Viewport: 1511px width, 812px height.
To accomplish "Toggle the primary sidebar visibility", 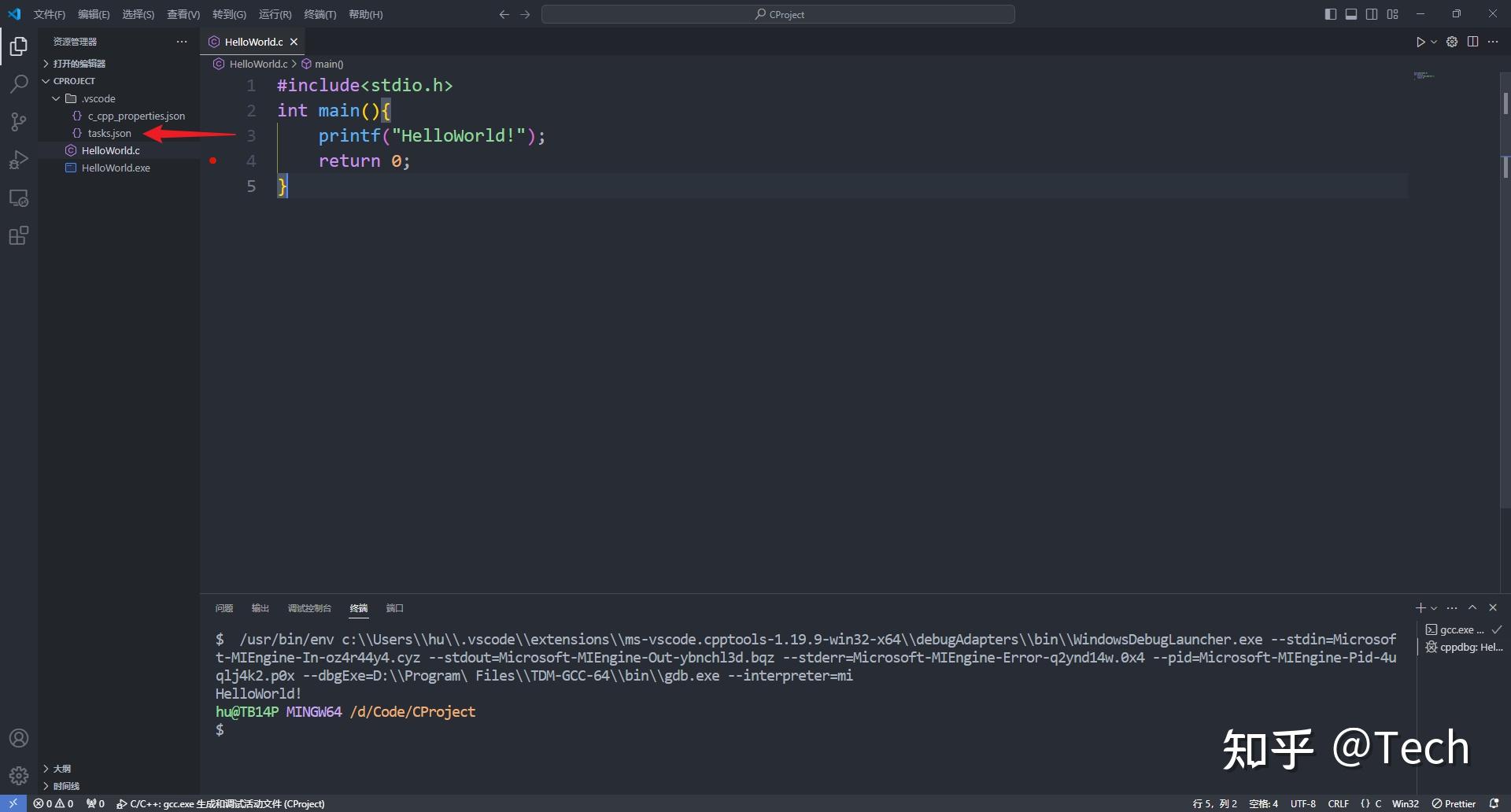I will (1331, 13).
